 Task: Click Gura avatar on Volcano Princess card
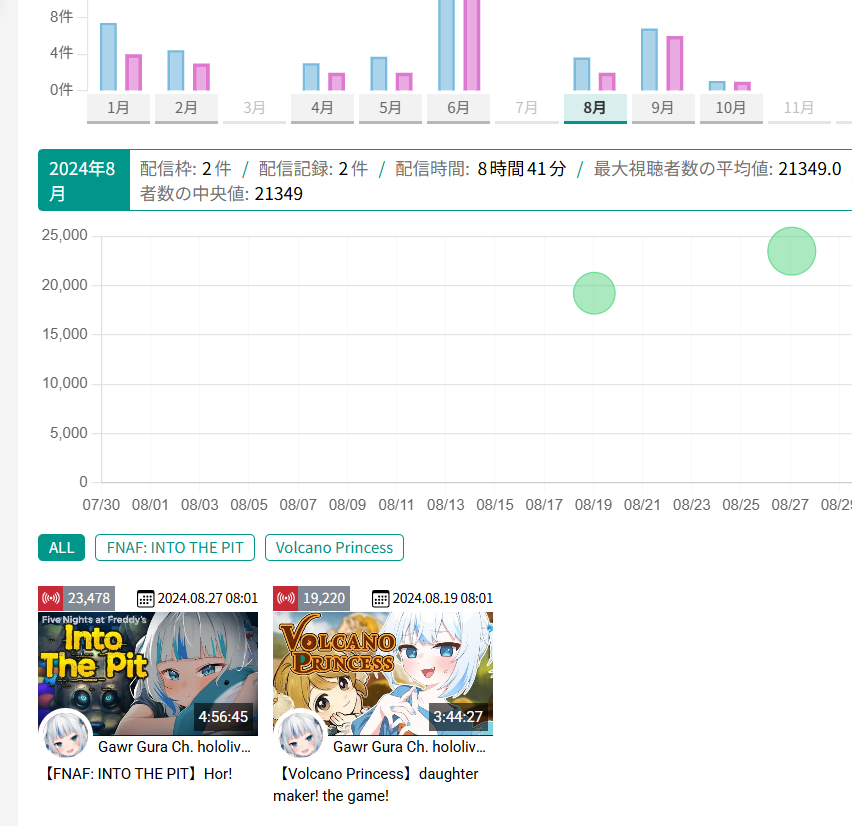pyautogui.click(x=300, y=735)
